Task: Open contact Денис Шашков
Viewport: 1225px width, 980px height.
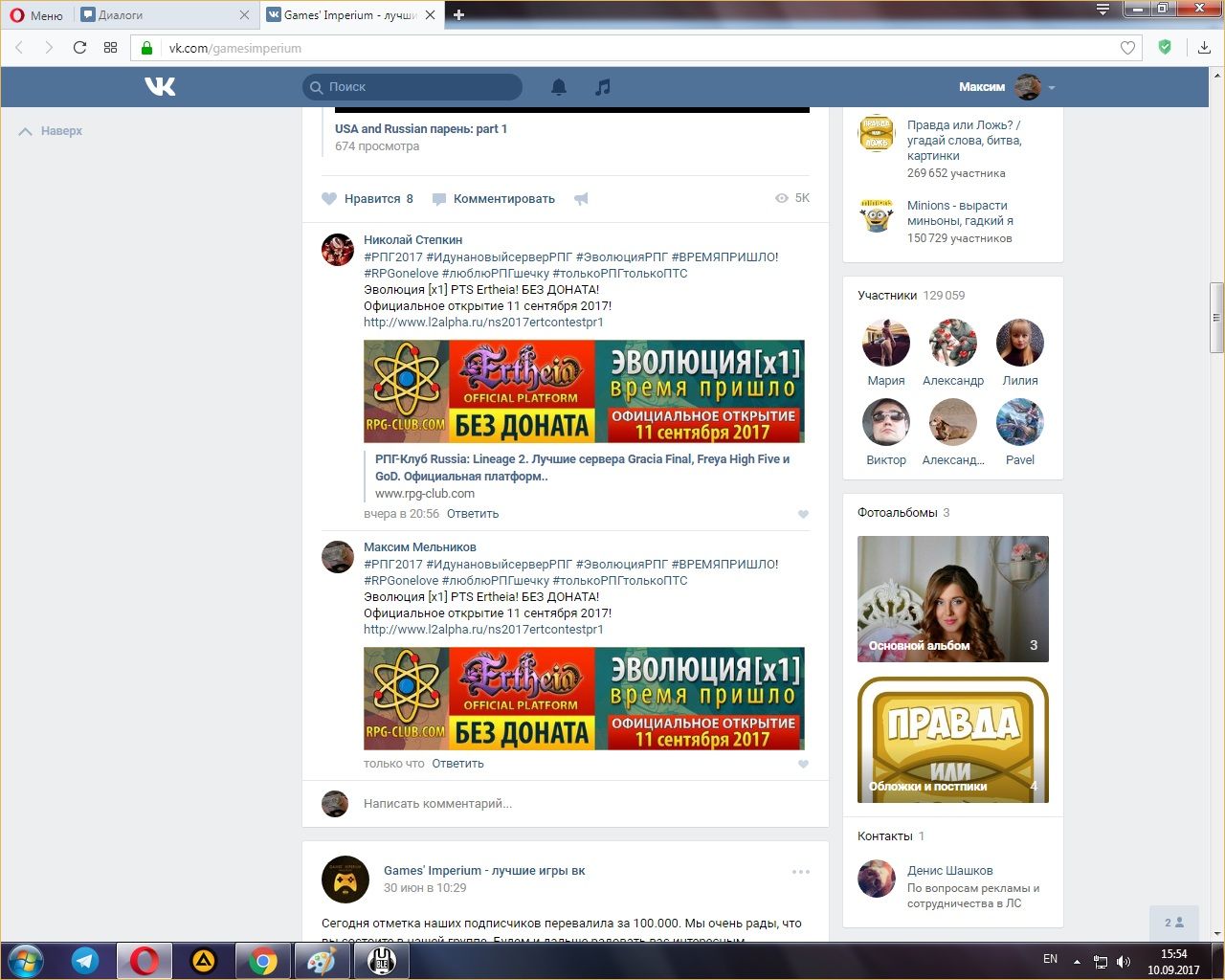Action: click(949, 871)
